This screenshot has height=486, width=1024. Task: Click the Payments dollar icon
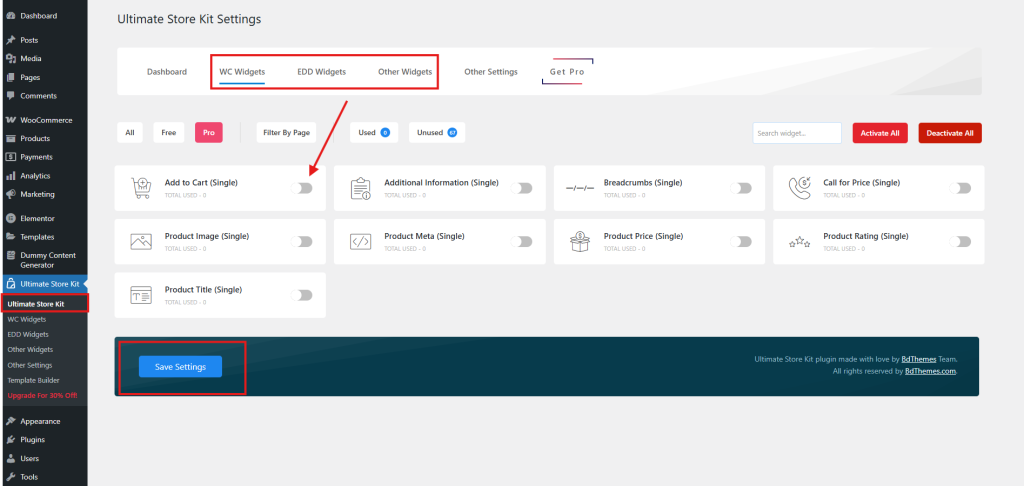tap(10, 157)
